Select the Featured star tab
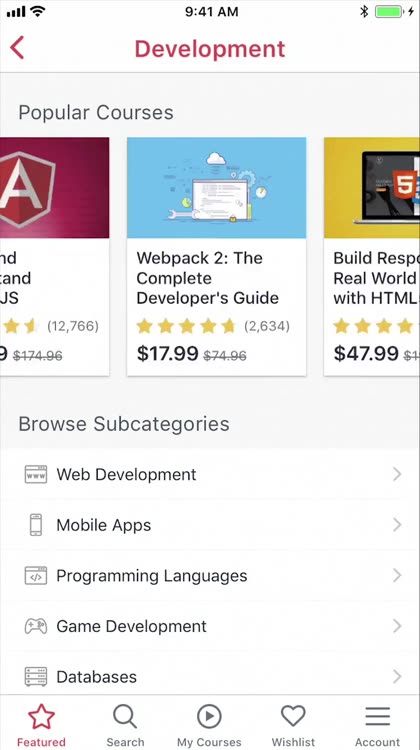420x750 pixels. (x=41, y=717)
